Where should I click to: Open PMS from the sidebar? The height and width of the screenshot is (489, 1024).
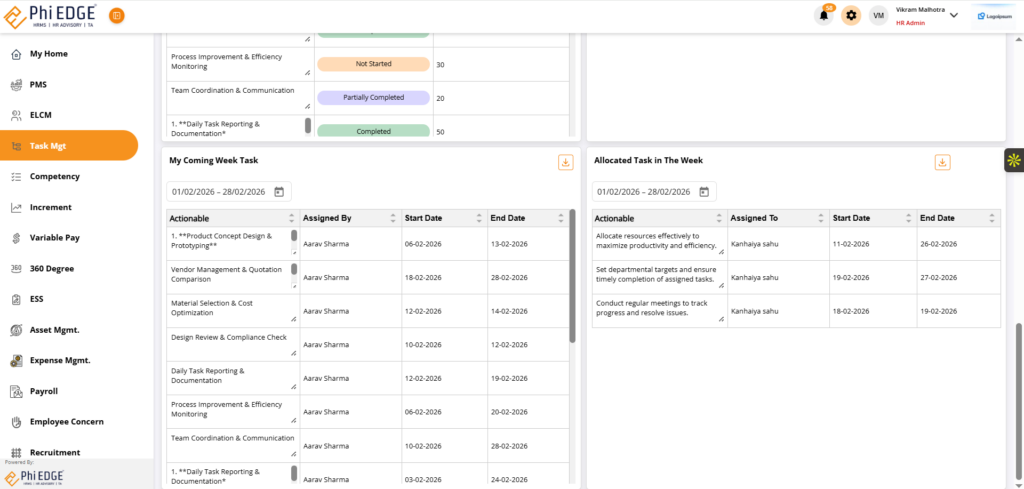[x=38, y=84]
